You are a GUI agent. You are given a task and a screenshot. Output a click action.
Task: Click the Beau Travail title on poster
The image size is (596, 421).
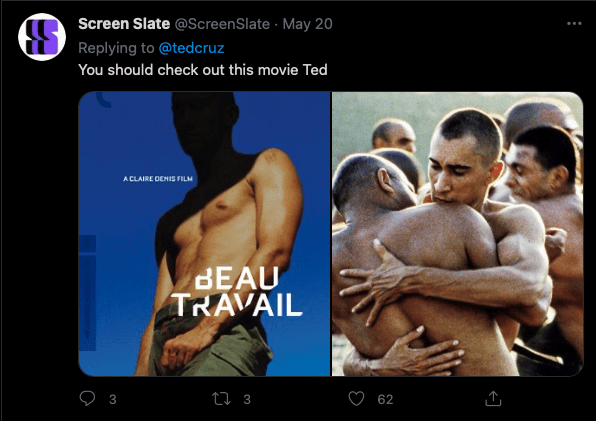(x=236, y=292)
